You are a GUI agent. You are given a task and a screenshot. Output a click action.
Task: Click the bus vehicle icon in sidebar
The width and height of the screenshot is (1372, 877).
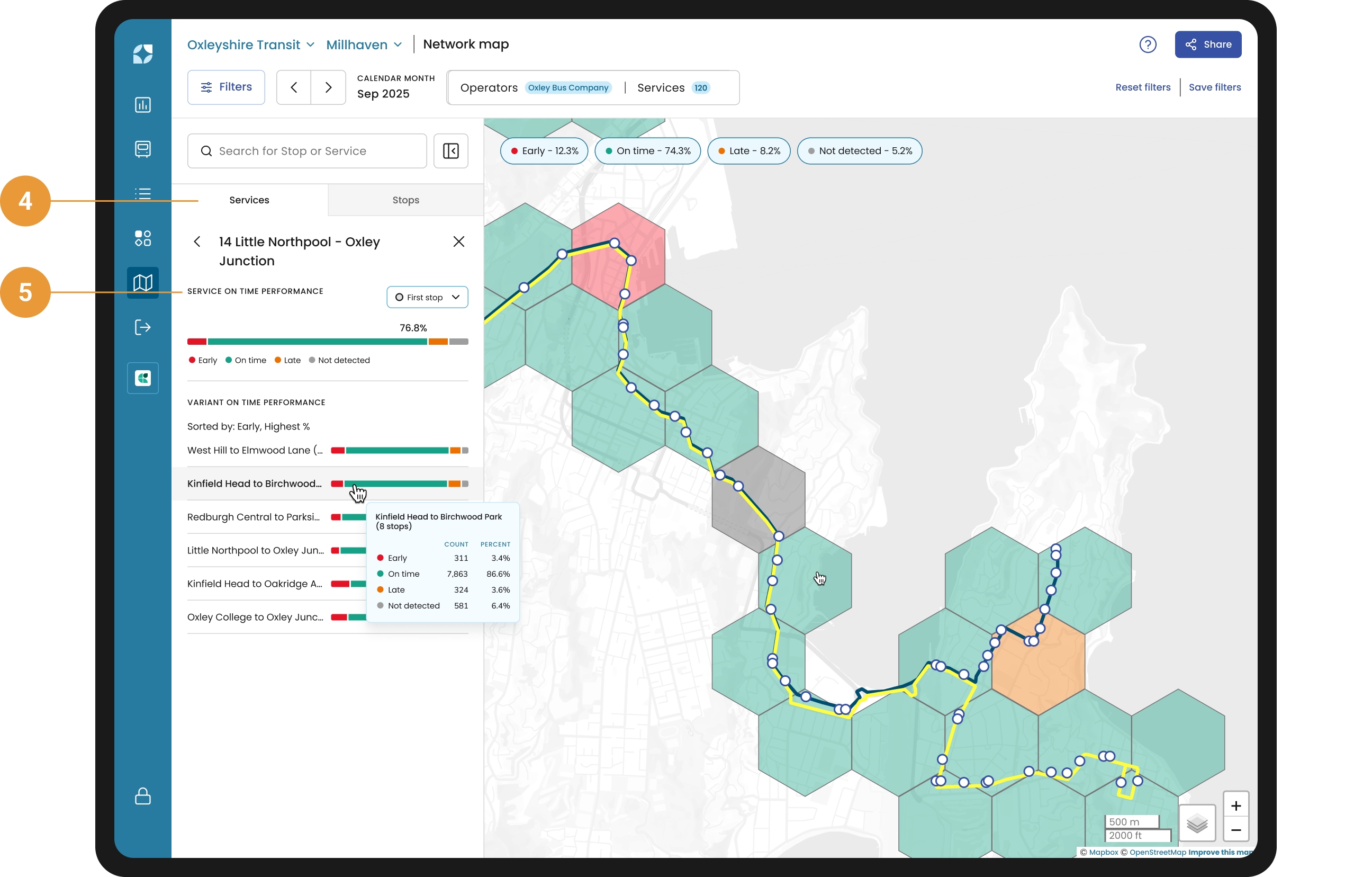coord(142,149)
